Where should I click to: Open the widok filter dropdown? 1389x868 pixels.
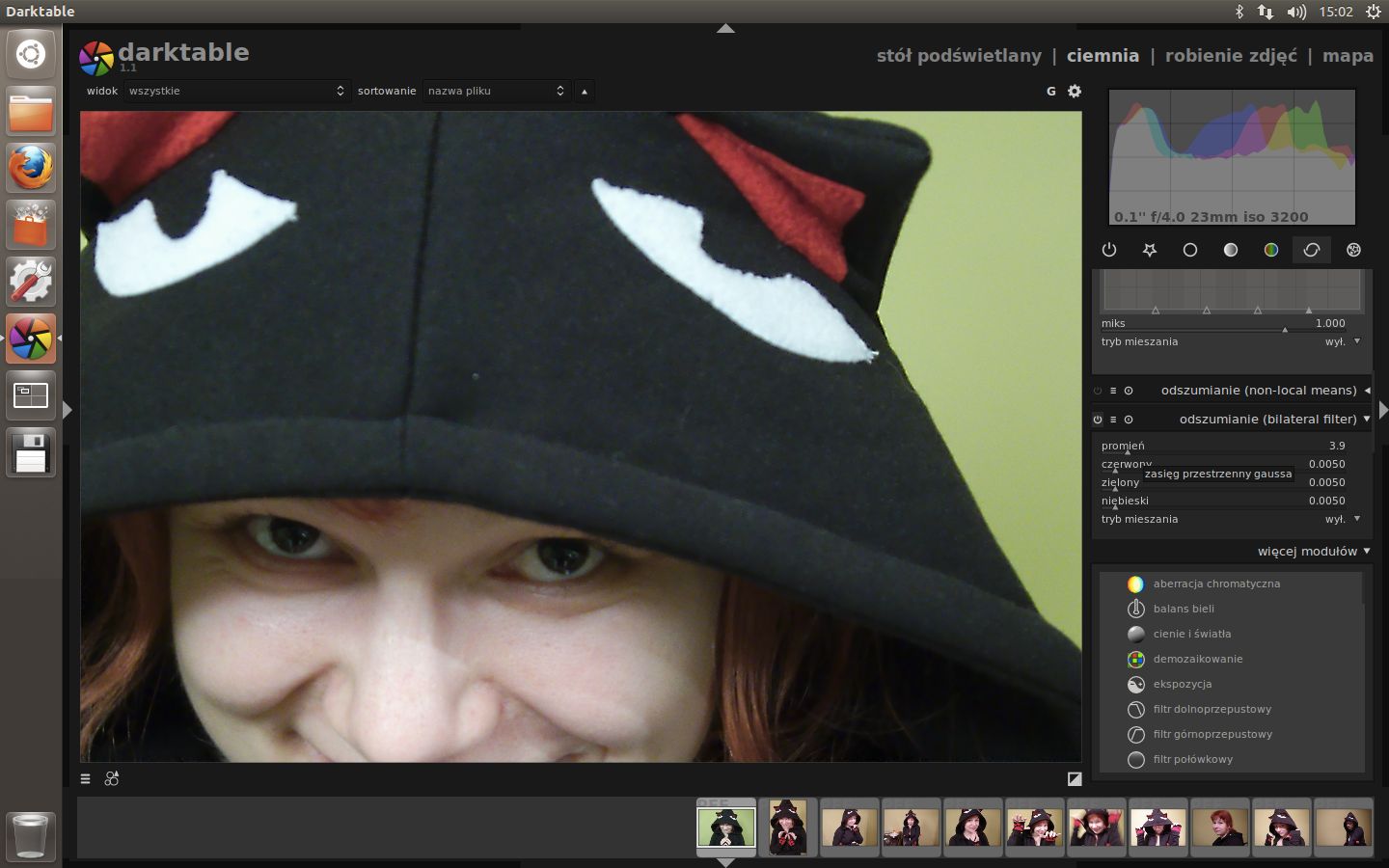(x=236, y=91)
